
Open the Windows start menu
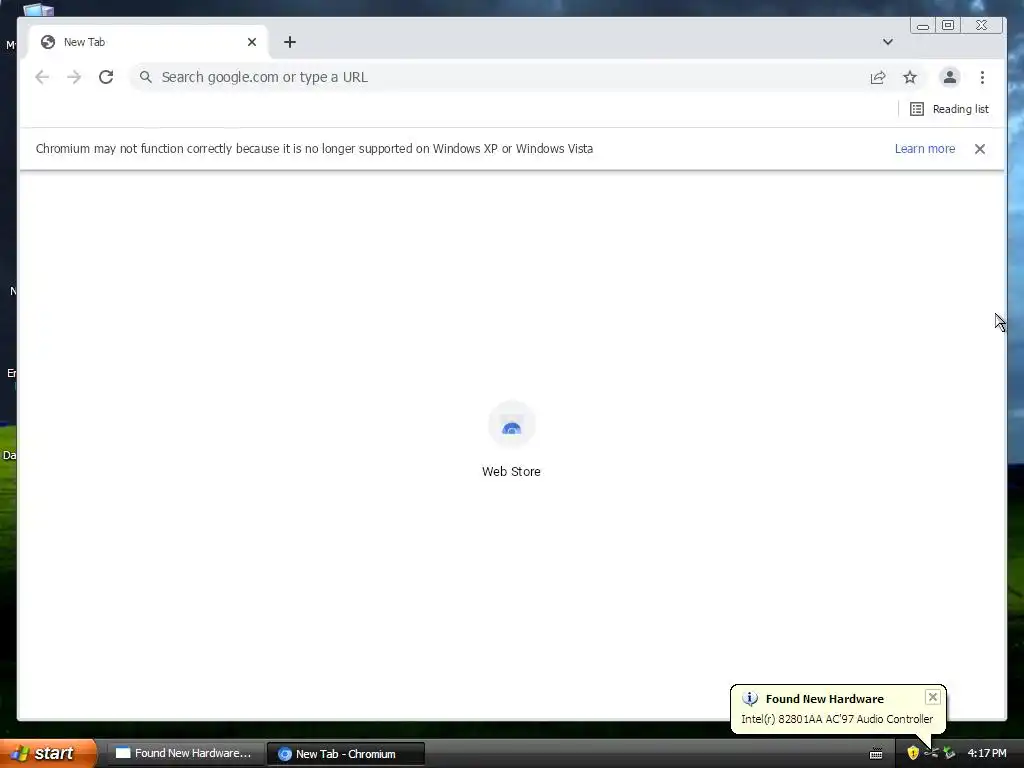[48, 754]
